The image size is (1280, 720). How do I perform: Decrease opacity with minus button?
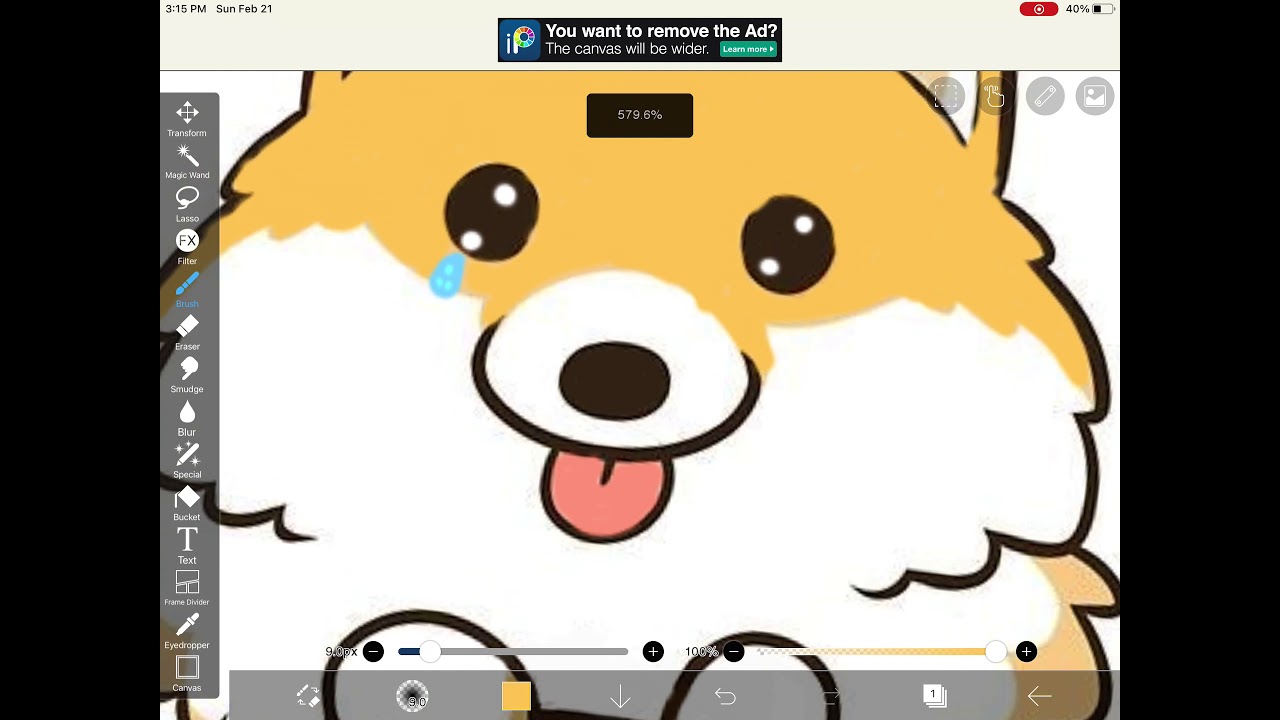[734, 652]
